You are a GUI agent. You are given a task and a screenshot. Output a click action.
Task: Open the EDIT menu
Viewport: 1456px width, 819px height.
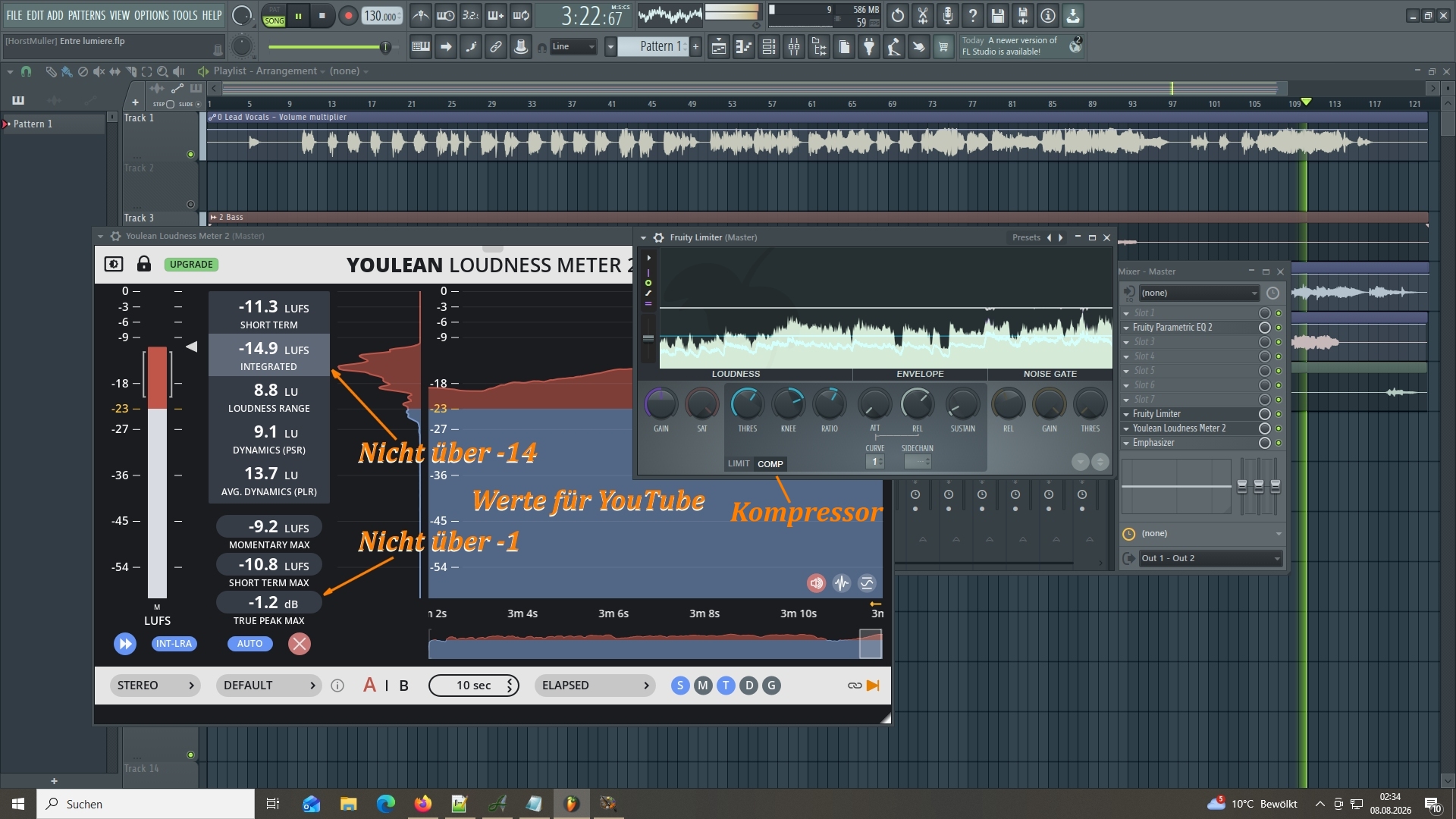[35, 15]
